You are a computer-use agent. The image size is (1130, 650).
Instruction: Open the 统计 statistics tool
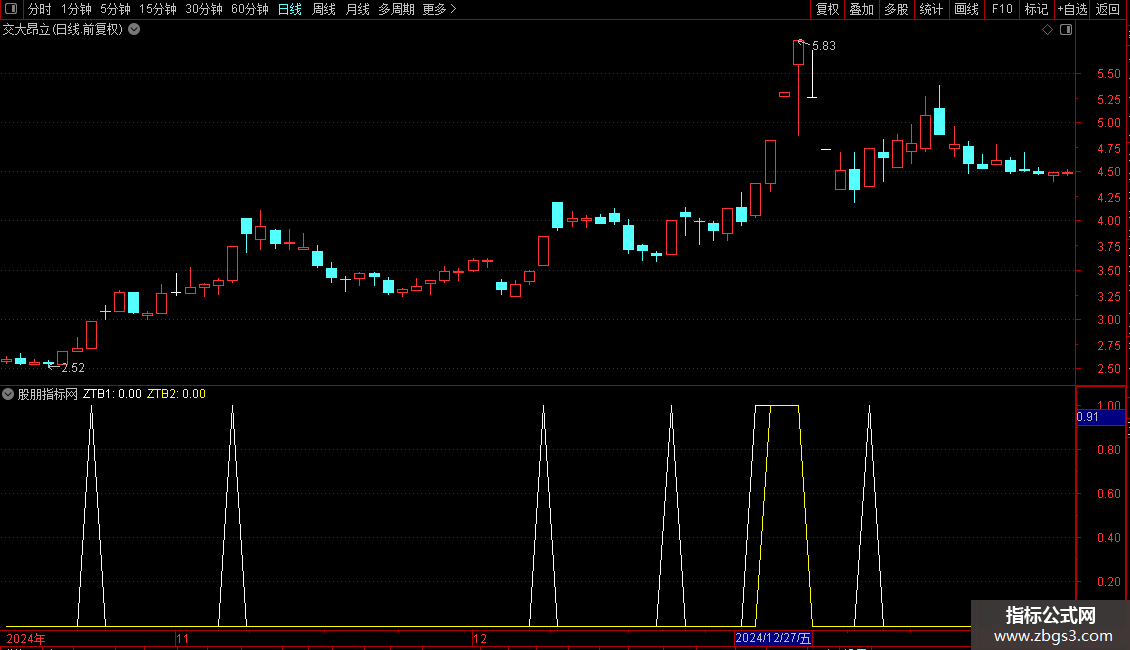pos(931,9)
